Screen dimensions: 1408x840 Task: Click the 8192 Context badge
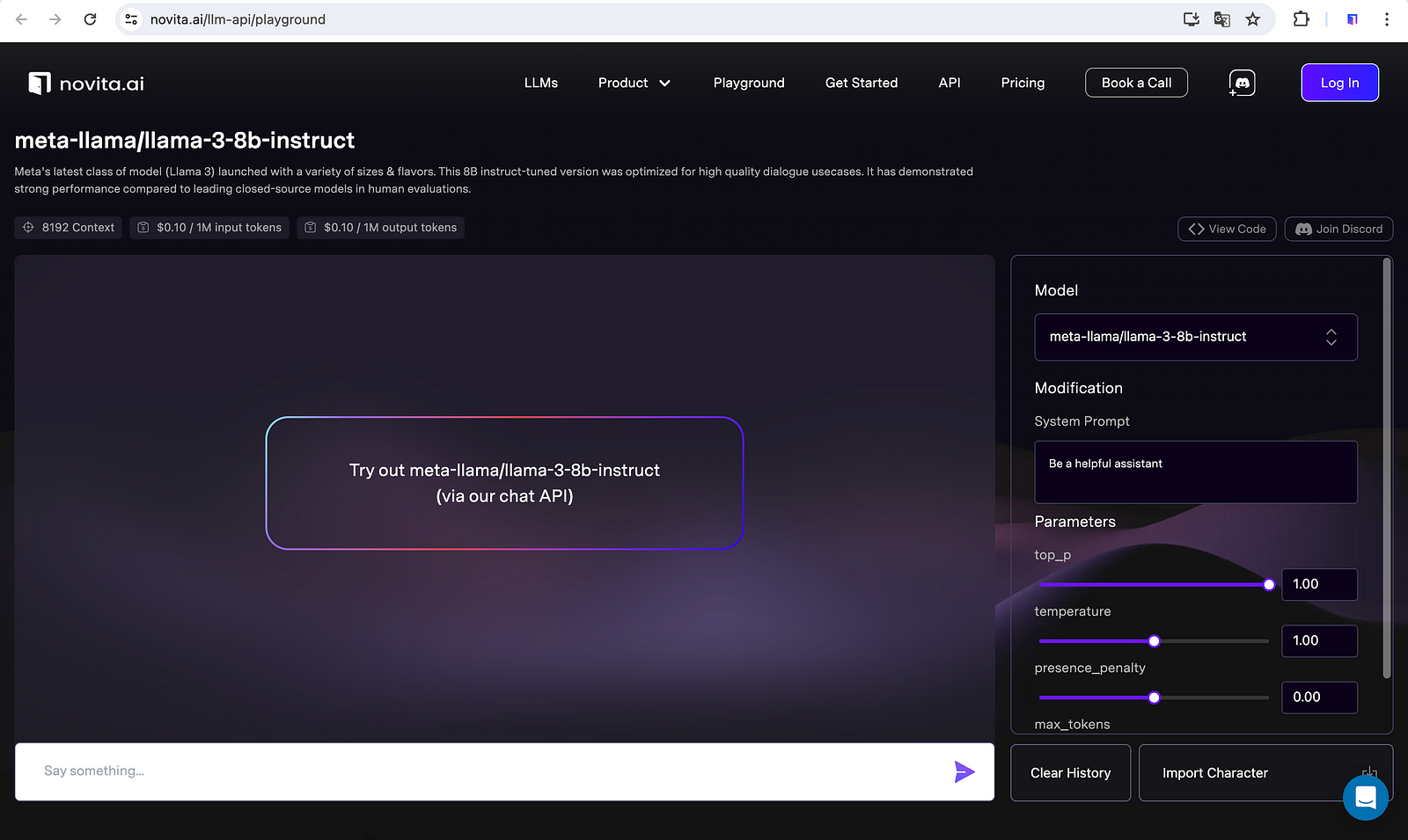click(x=69, y=228)
